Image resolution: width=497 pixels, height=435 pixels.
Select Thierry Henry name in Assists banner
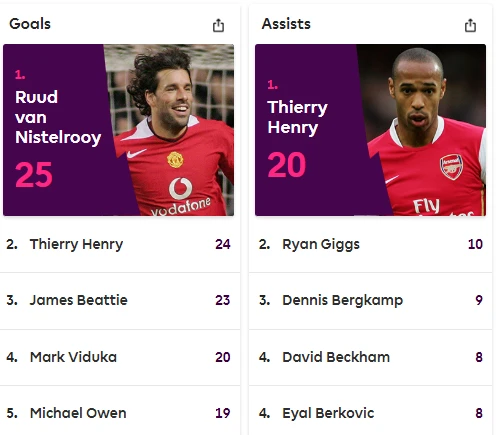point(297,118)
